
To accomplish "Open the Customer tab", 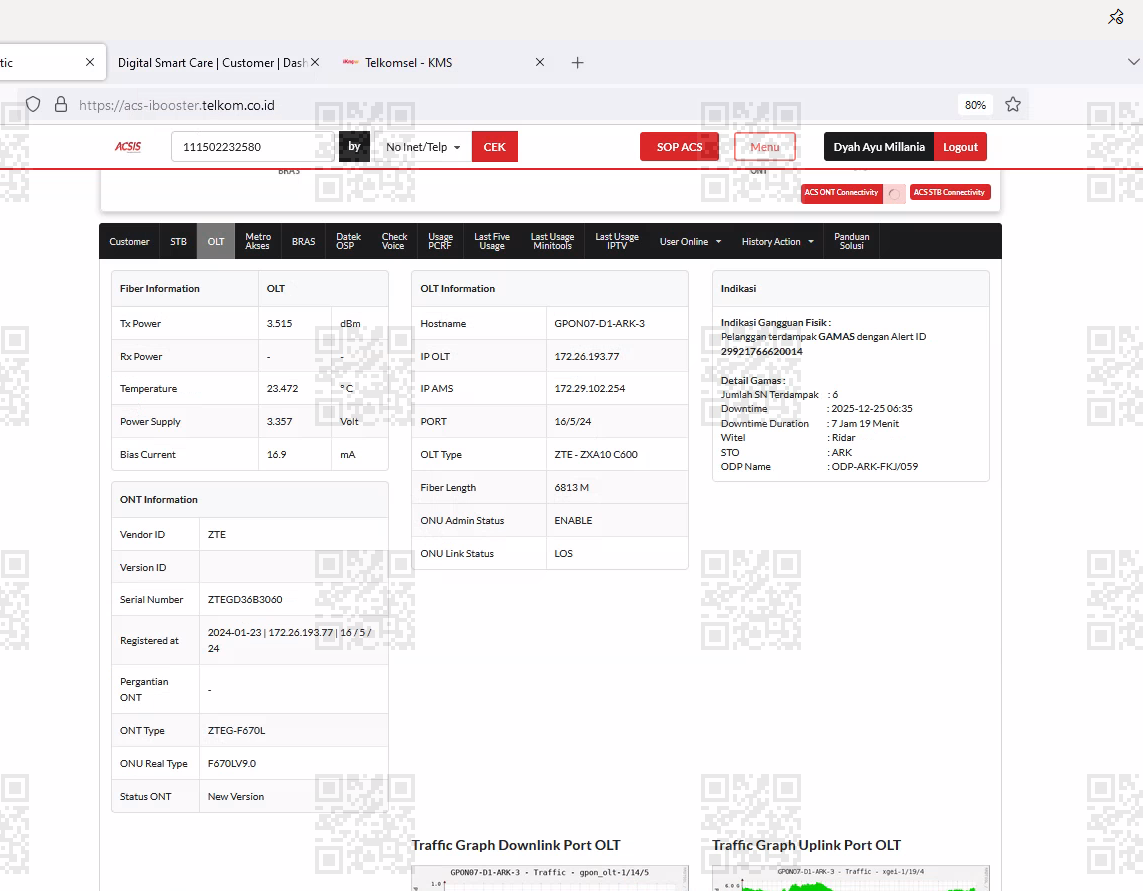I will (x=129, y=241).
